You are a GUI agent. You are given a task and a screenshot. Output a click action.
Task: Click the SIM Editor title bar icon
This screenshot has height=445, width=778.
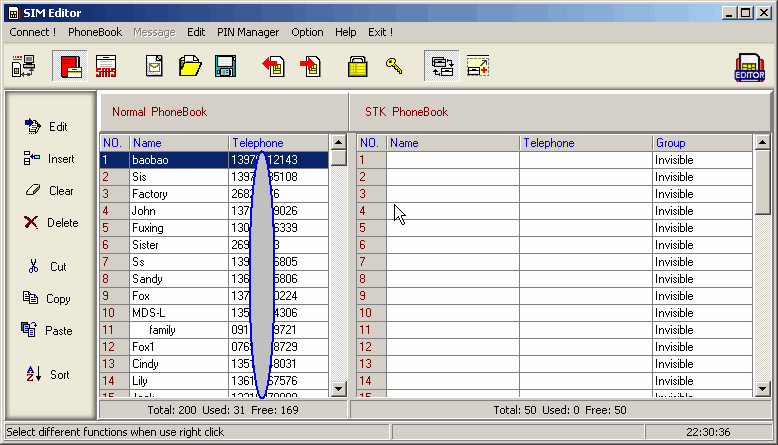pos(13,13)
